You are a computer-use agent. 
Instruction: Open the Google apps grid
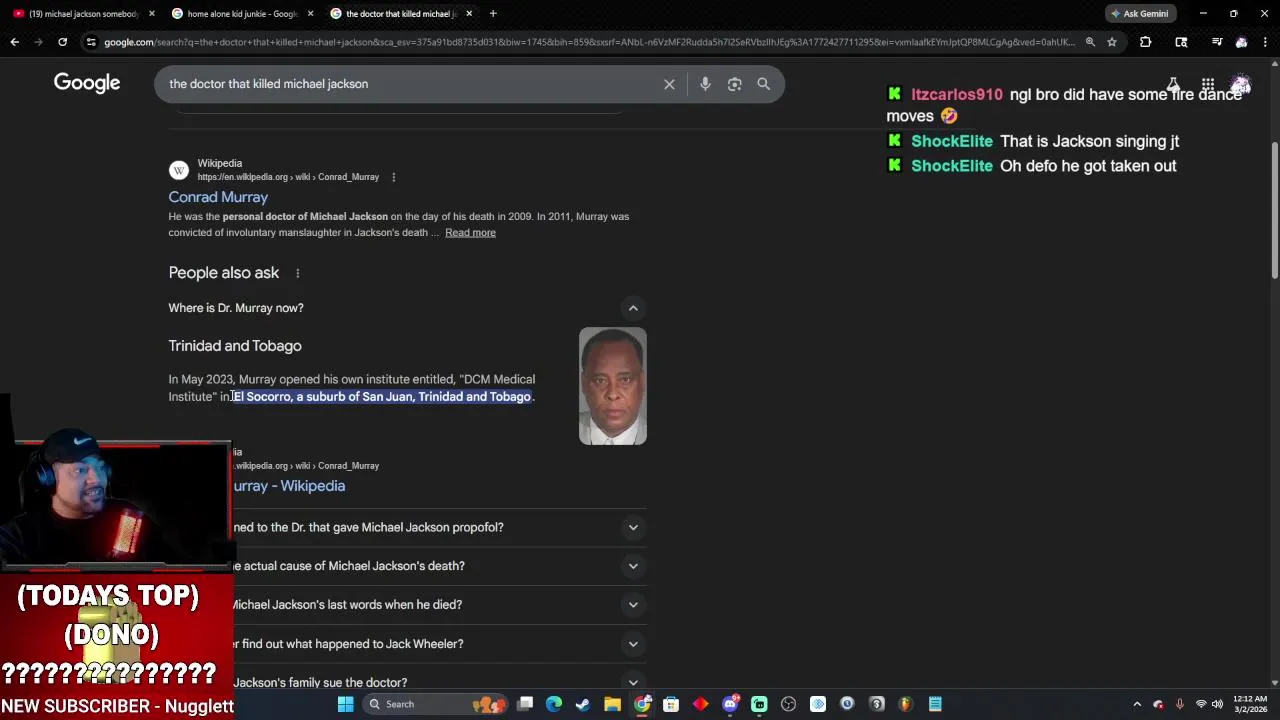pyautogui.click(x=1208, y=84)
